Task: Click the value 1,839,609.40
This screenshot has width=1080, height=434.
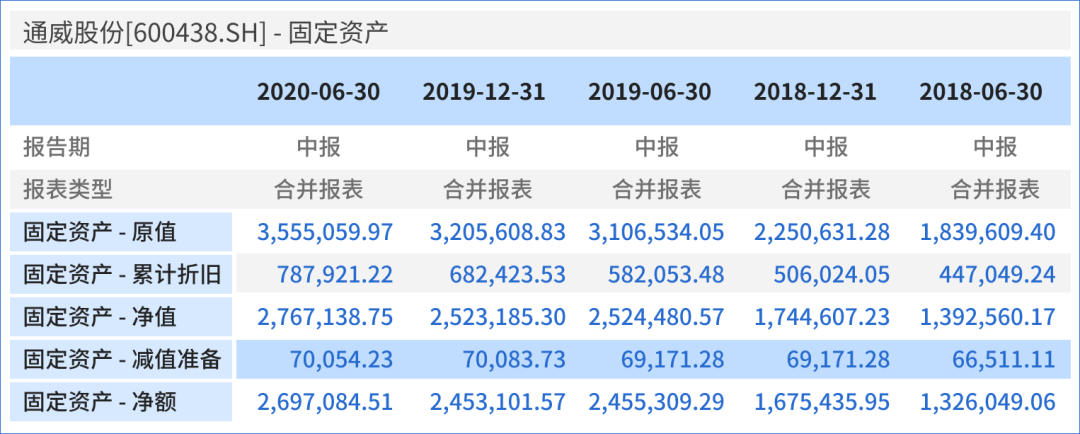Action: pyautogui.click(x=988, y=232)
